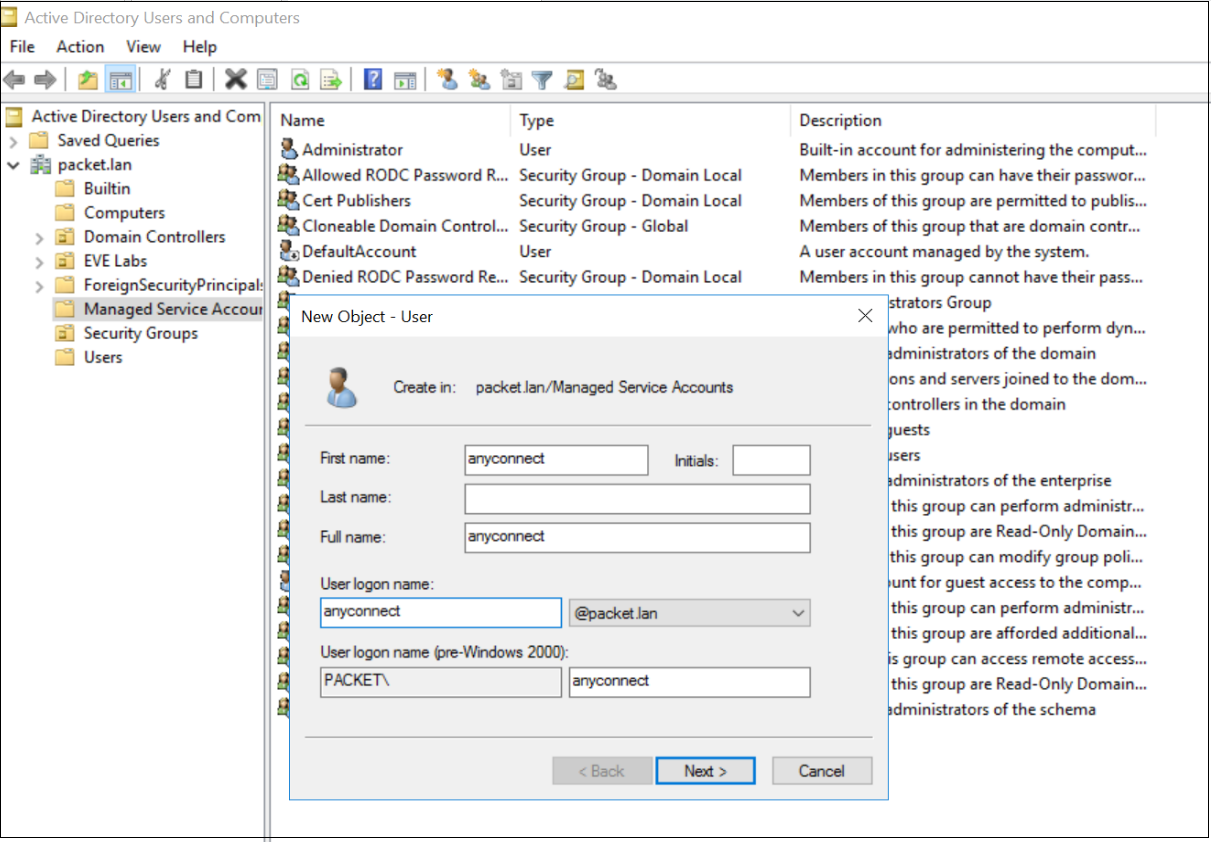The height and width of the screenshot is (842, 1211).
Task: Sort the list by the Name column header
Action: pos(391,120)
